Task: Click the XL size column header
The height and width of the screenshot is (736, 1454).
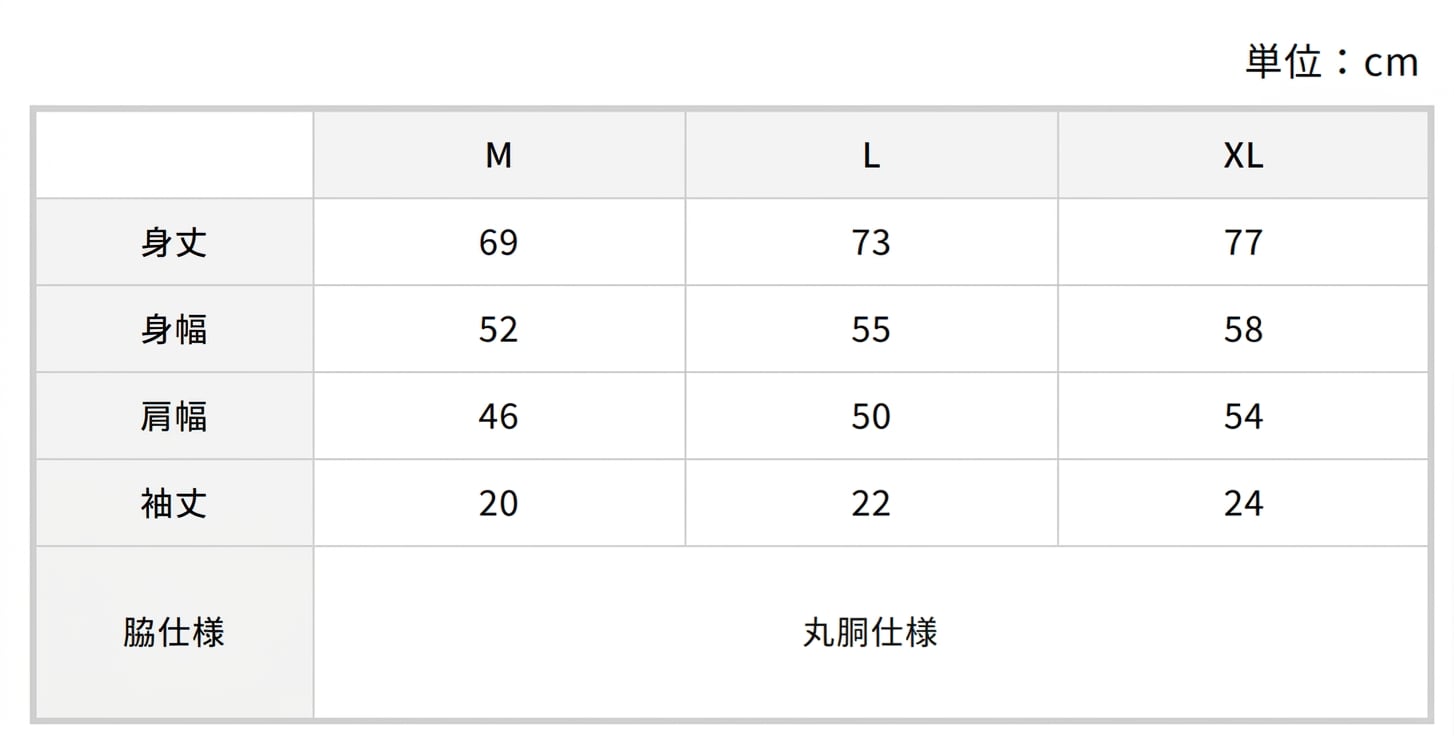Action: pyautogui.click(x=1243, y=155)
